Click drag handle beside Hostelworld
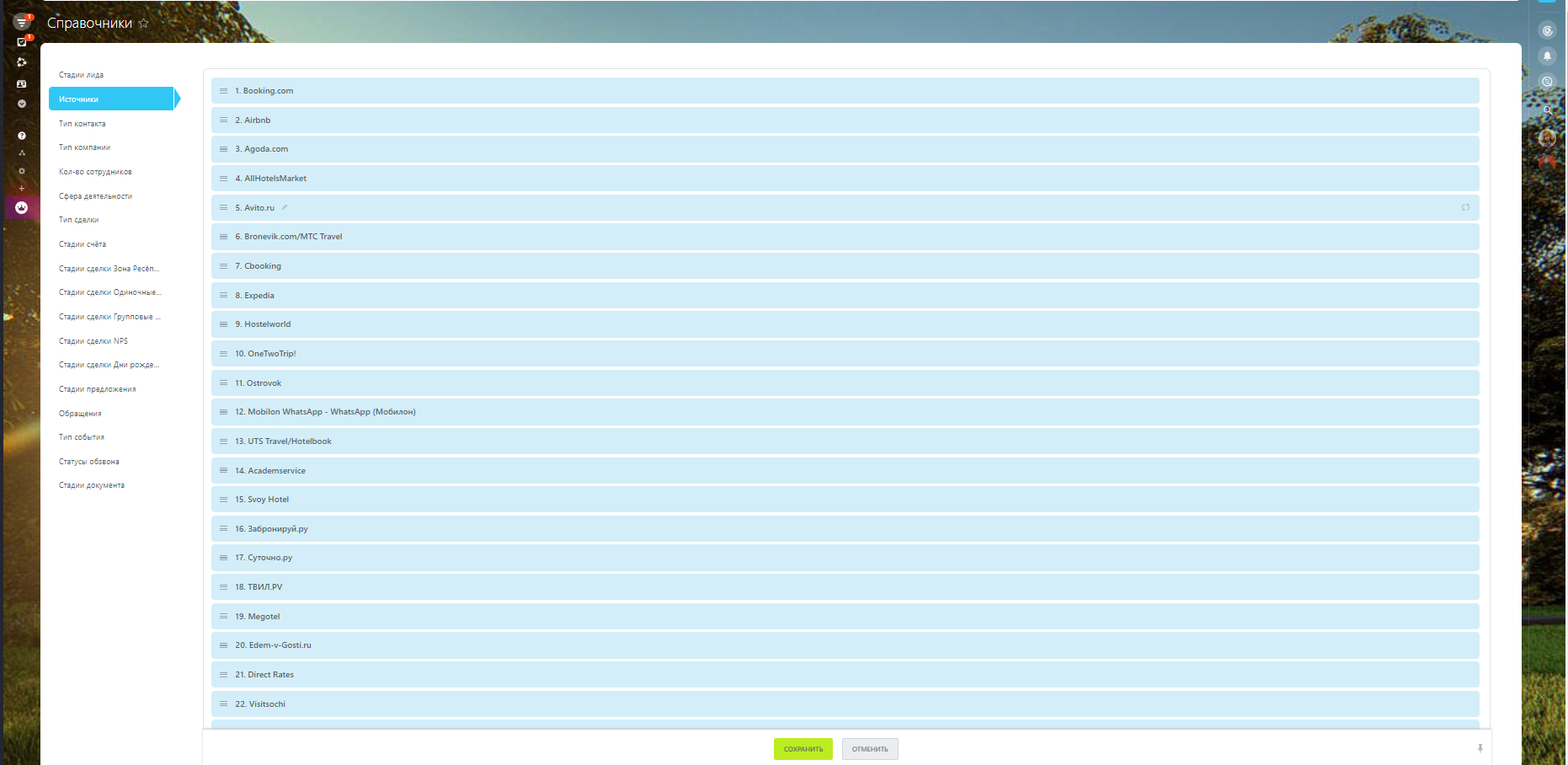Image resolution: width=1568 pixels, height=765 pixels. point(224,324)
